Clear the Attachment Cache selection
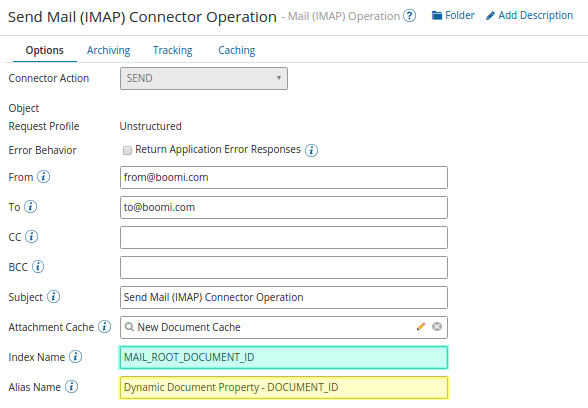Viewport: 588px width, 408px height. point(437,327)
